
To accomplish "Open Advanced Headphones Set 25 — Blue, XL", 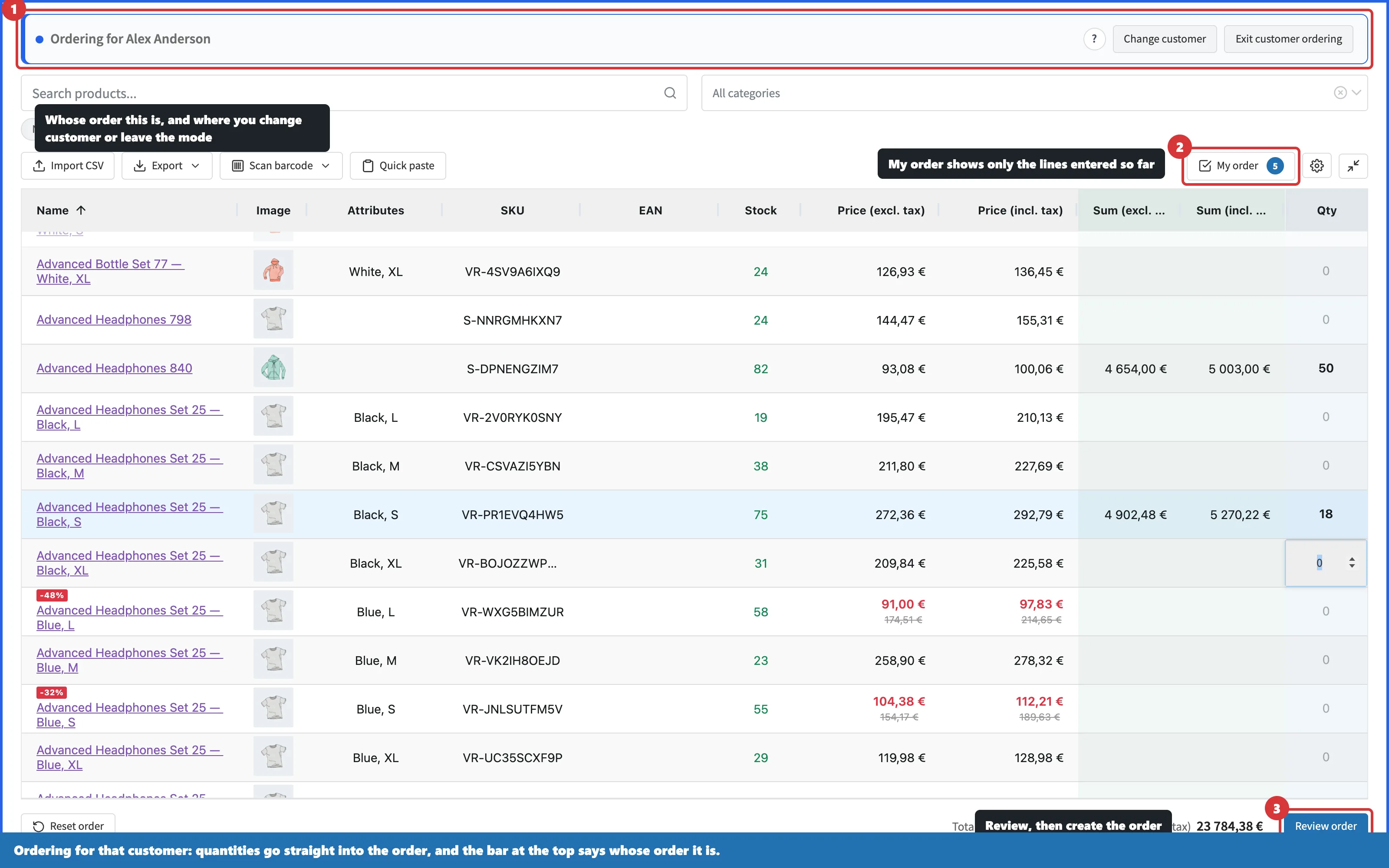I will pyautogui.click(x=130, y=757).
